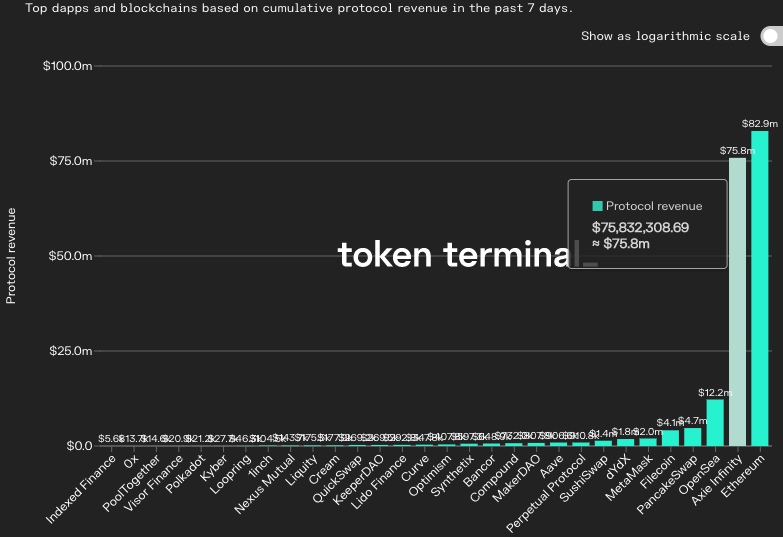Click the Curve x-axis label
Screen dimensions: 783x537
413,468
